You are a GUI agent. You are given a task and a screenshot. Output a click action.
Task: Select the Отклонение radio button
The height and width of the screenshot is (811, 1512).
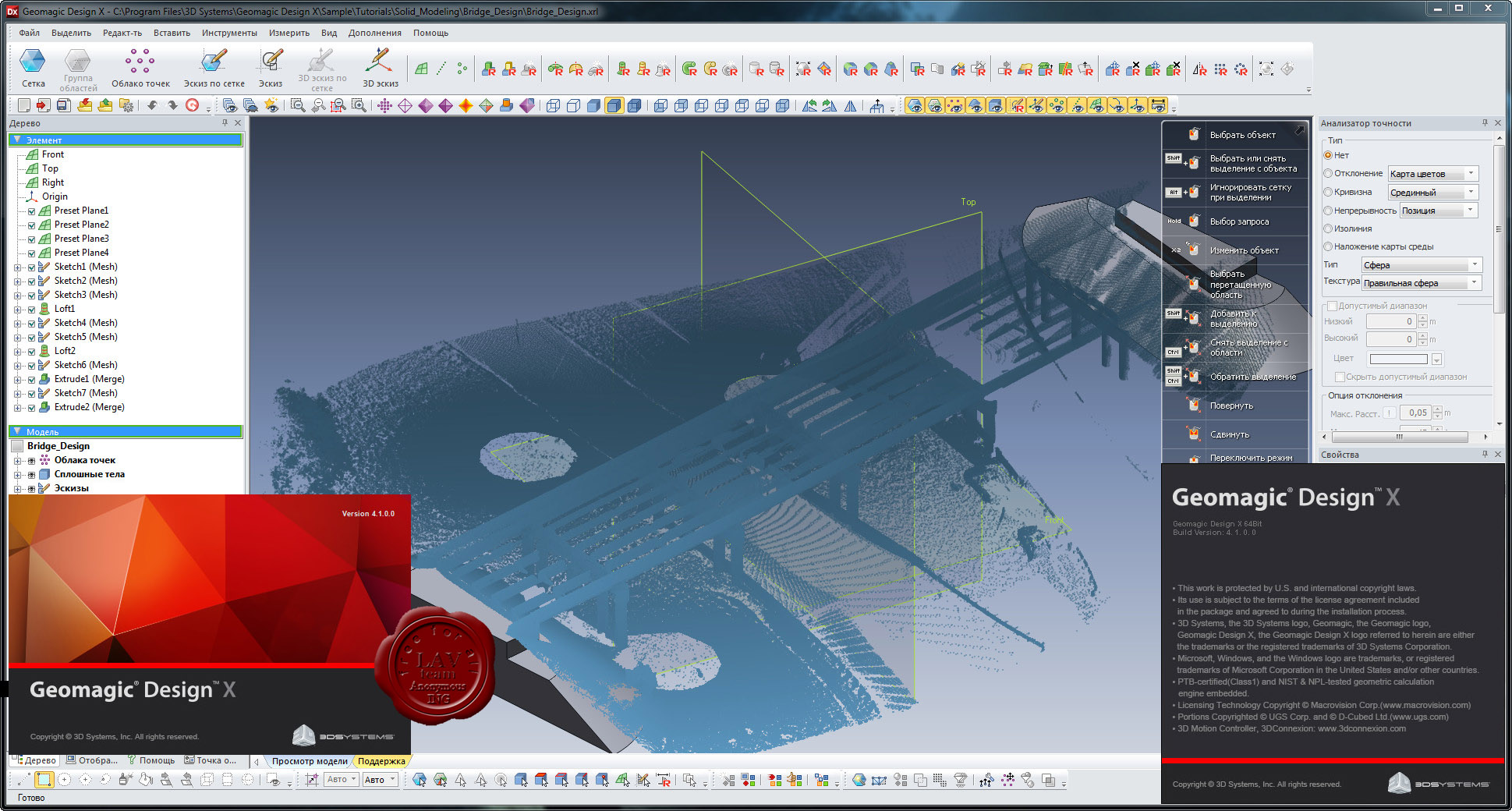(1328, 173)
